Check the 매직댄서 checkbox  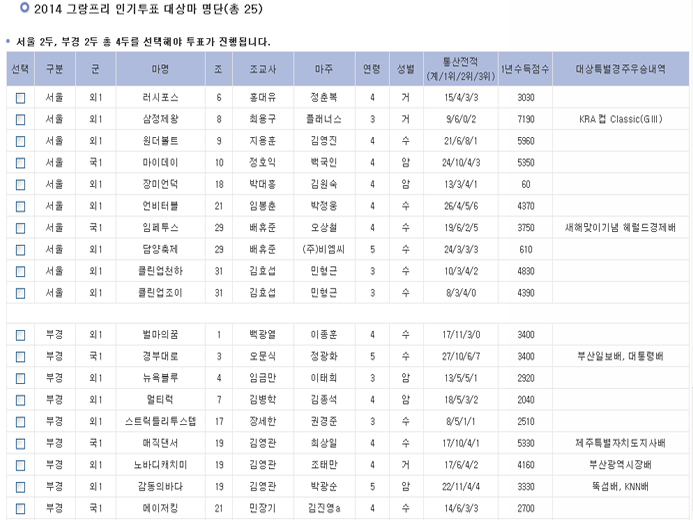coord(20,443)
